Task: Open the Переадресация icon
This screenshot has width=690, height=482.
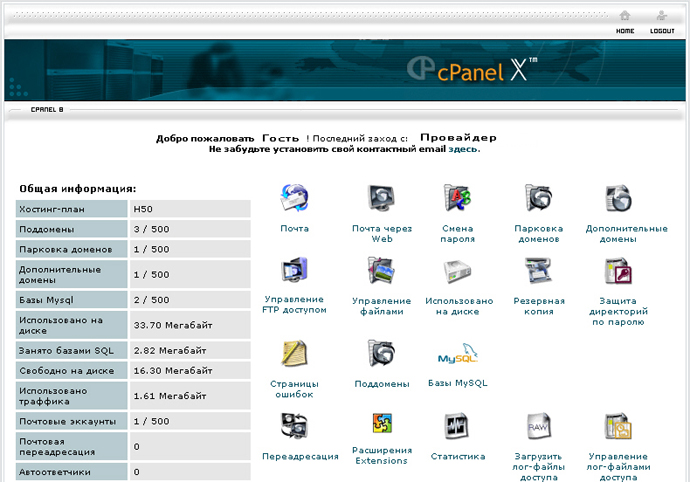Action: pos(294,427)
